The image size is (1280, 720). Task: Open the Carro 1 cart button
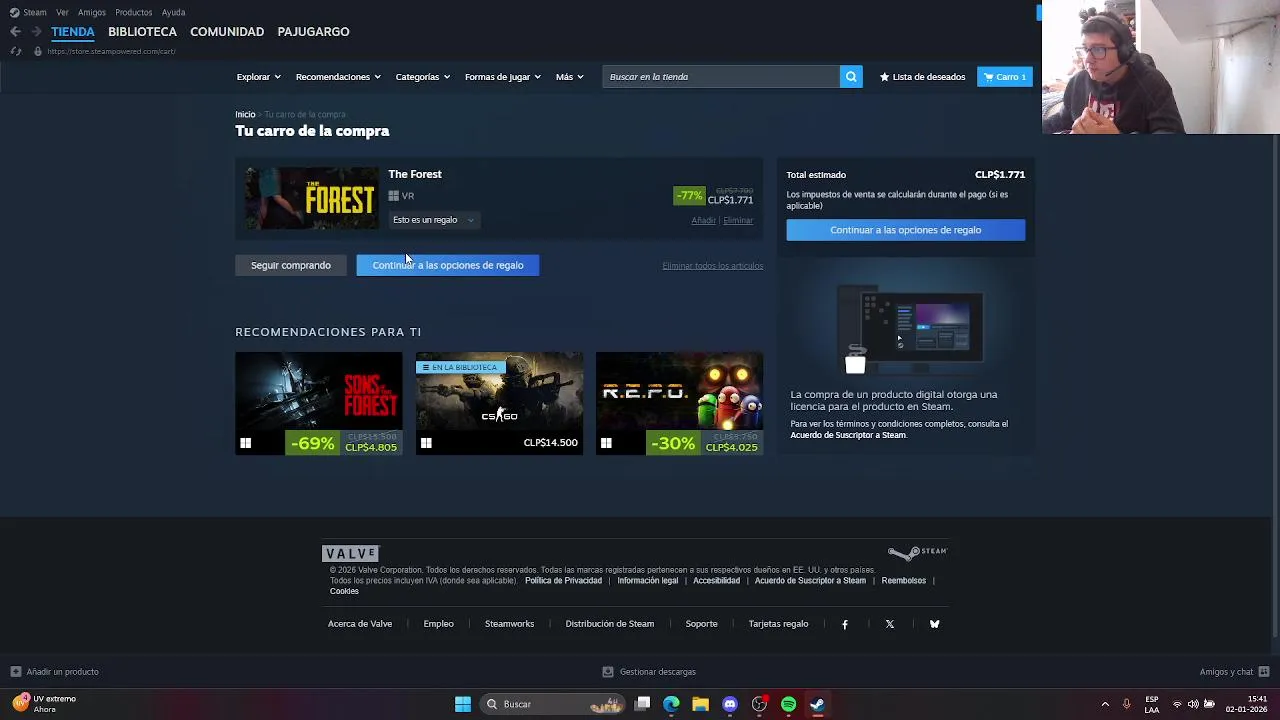coord(1005,77)
